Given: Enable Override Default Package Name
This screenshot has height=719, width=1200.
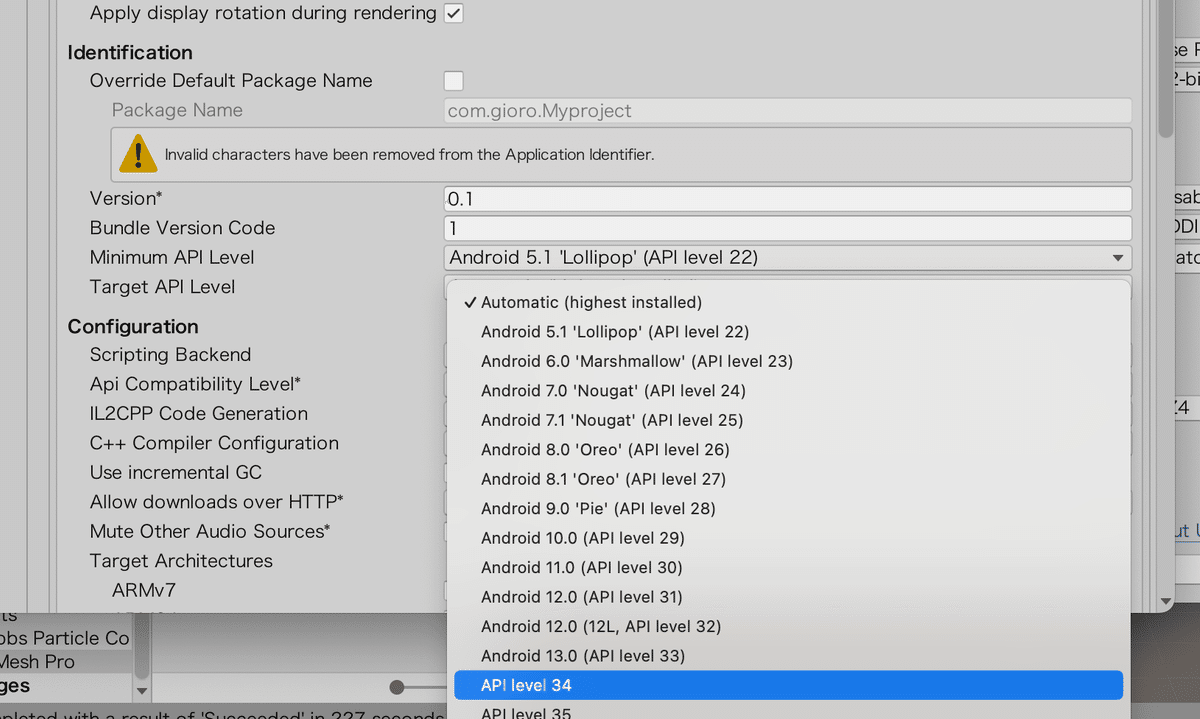Looking at the screenshot, I should pos(453,81).
